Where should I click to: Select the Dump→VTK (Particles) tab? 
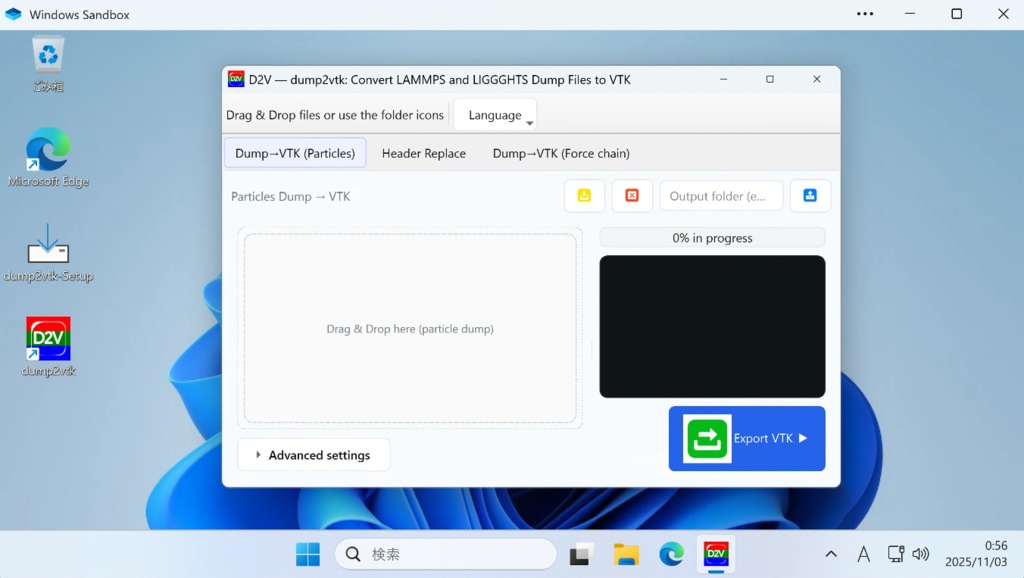coord(295,153)
